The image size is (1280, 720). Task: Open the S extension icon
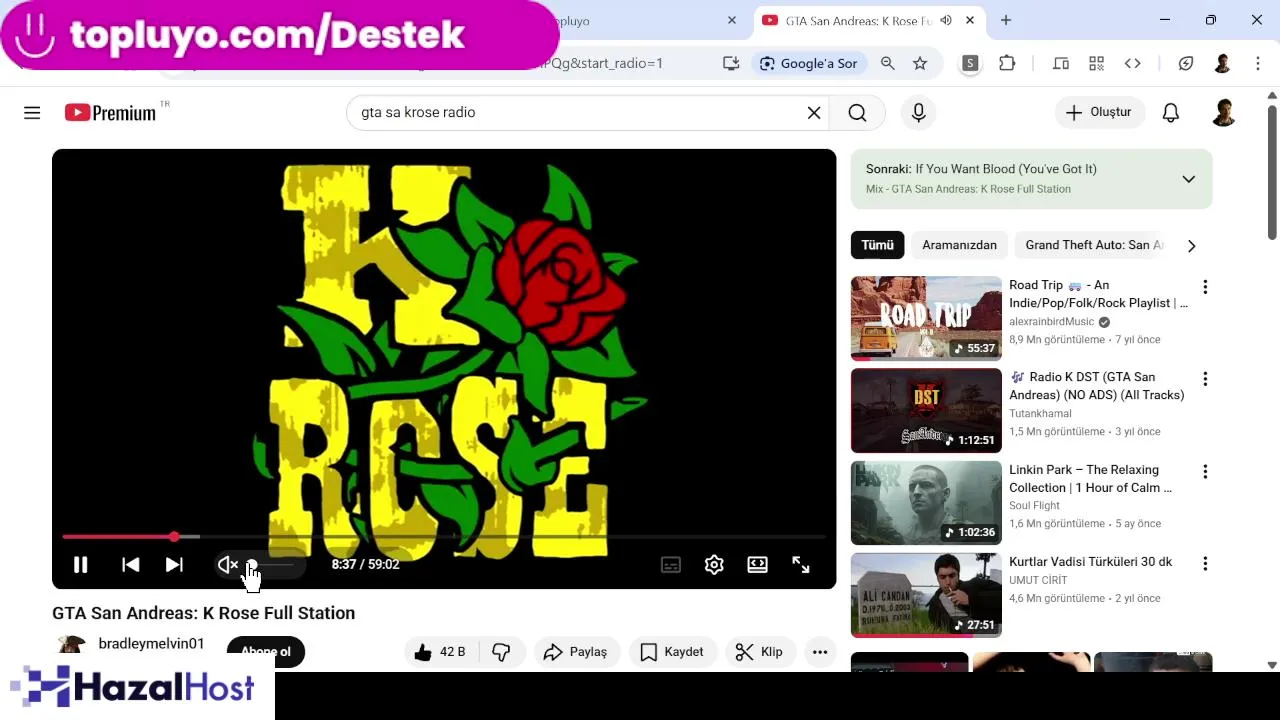click(970, 63)
